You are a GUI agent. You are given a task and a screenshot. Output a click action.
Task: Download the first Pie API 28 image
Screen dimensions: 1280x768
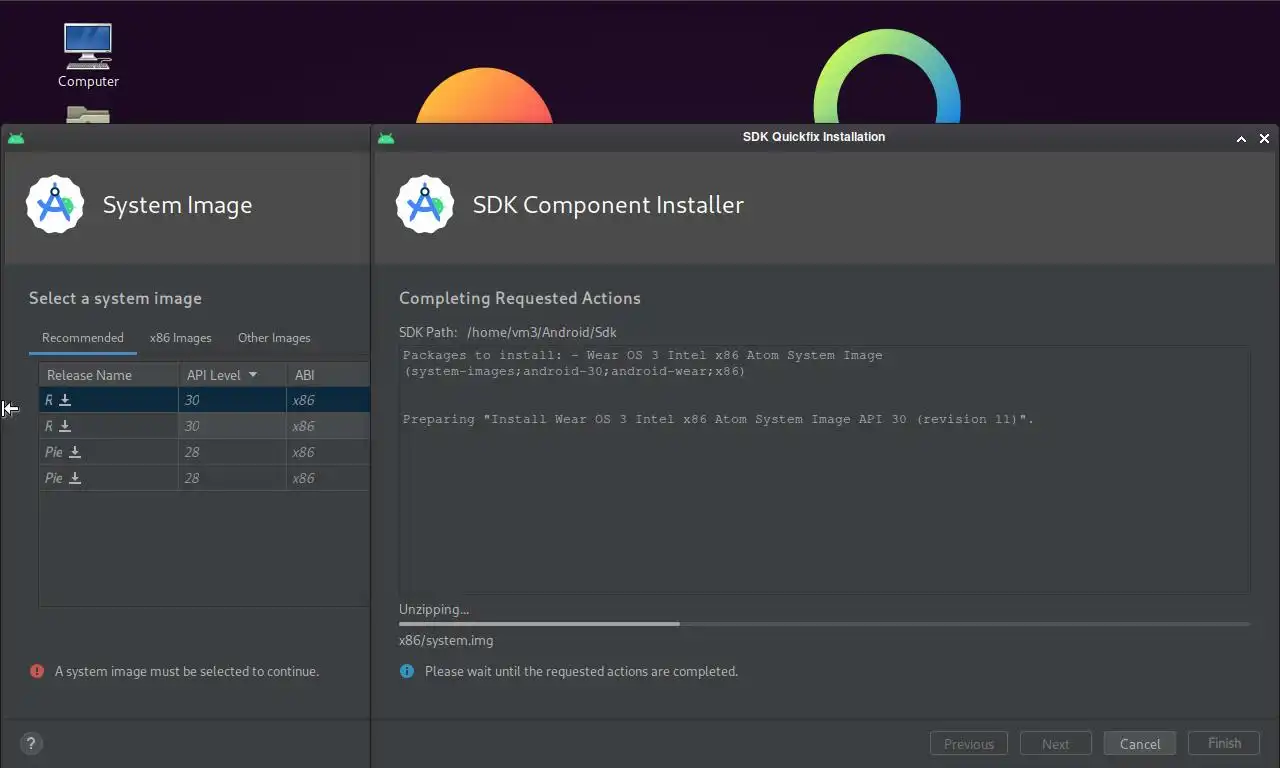click(x=75, y=452)
